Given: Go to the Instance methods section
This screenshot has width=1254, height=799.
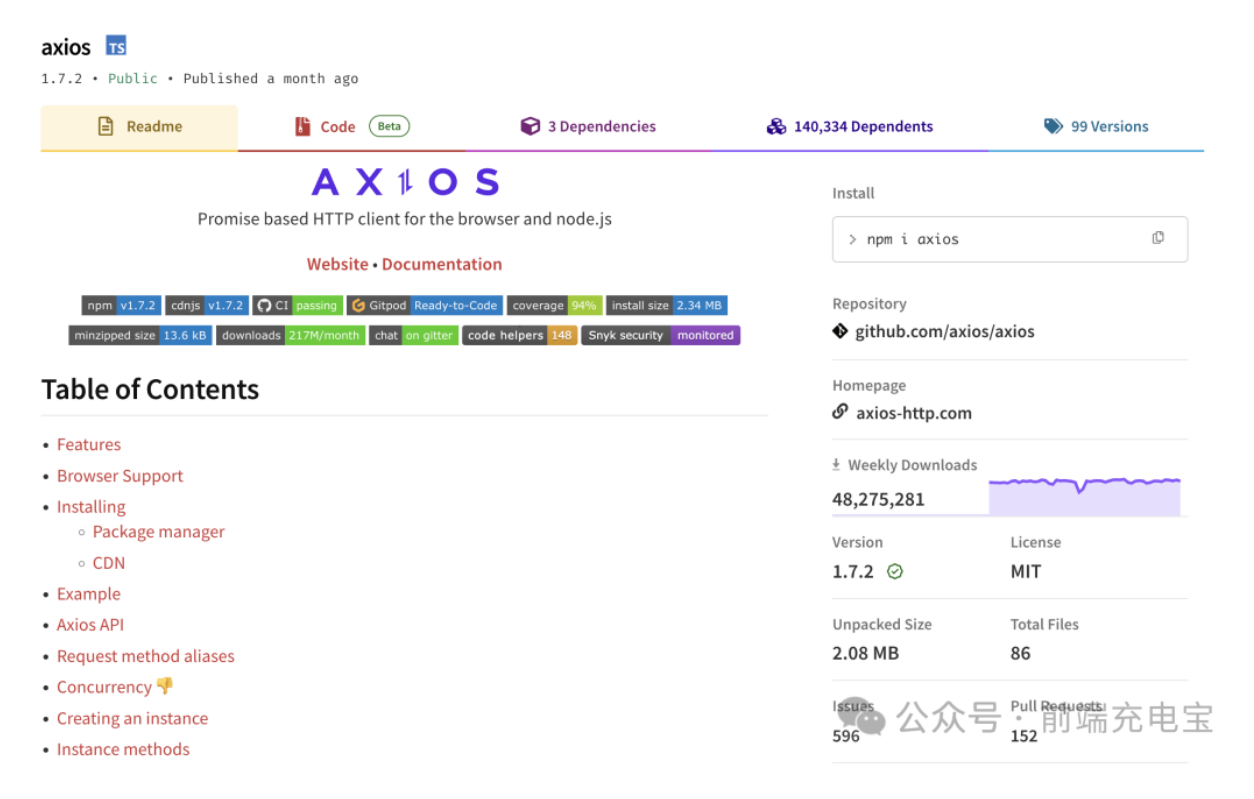Looking at the screenshot, I should tap(123, 749).
